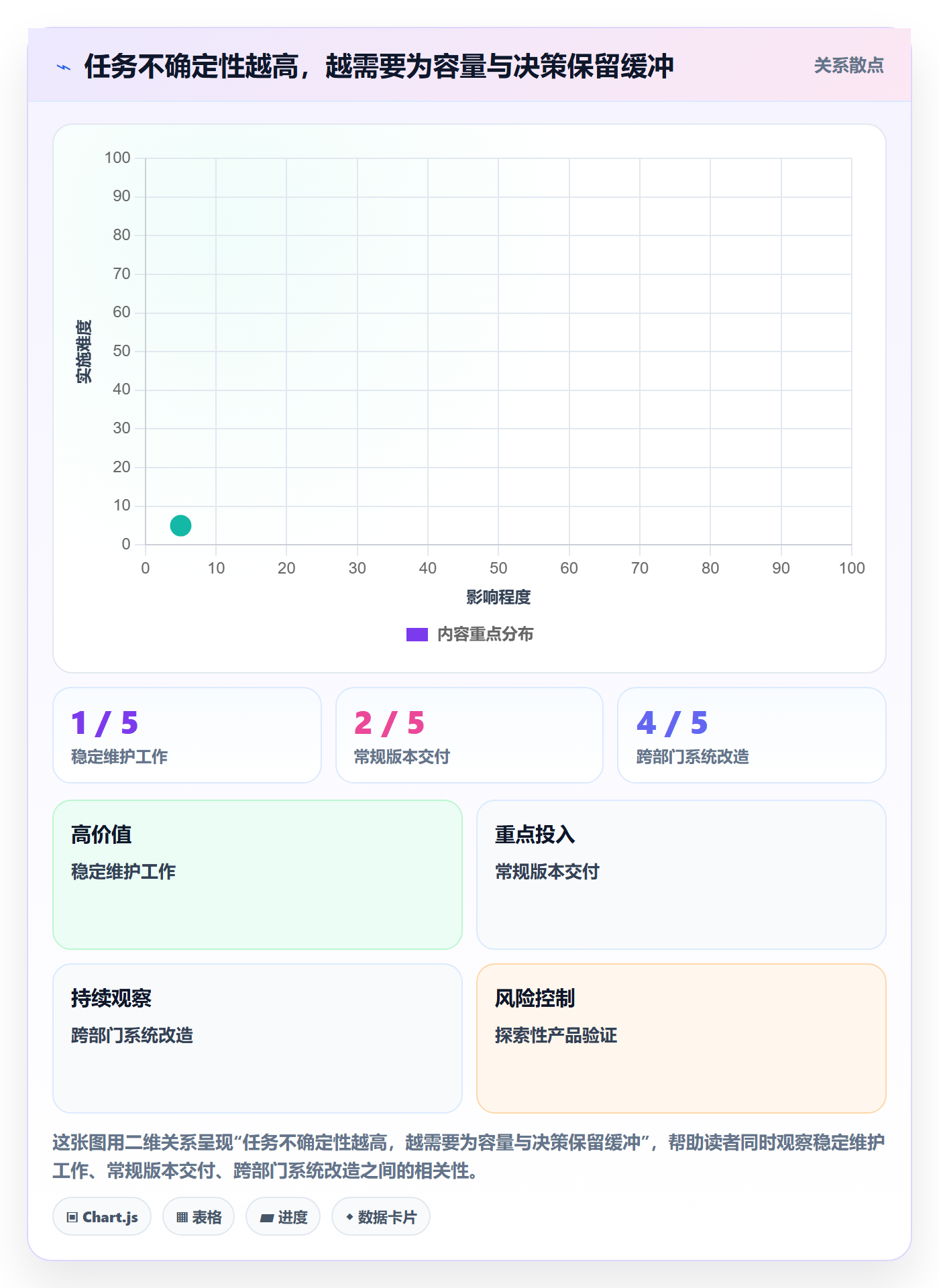939x1288 pixels.
Task: Click the 数据卡片 tag
Action: [x=381, y=1216]
